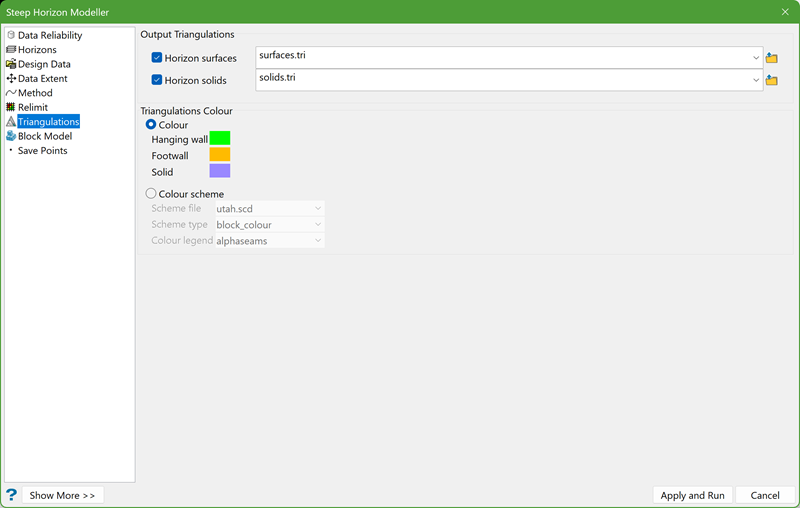
Task: Close the Steep Horizon Modeller dialog
Action: (x=785, y=12)
